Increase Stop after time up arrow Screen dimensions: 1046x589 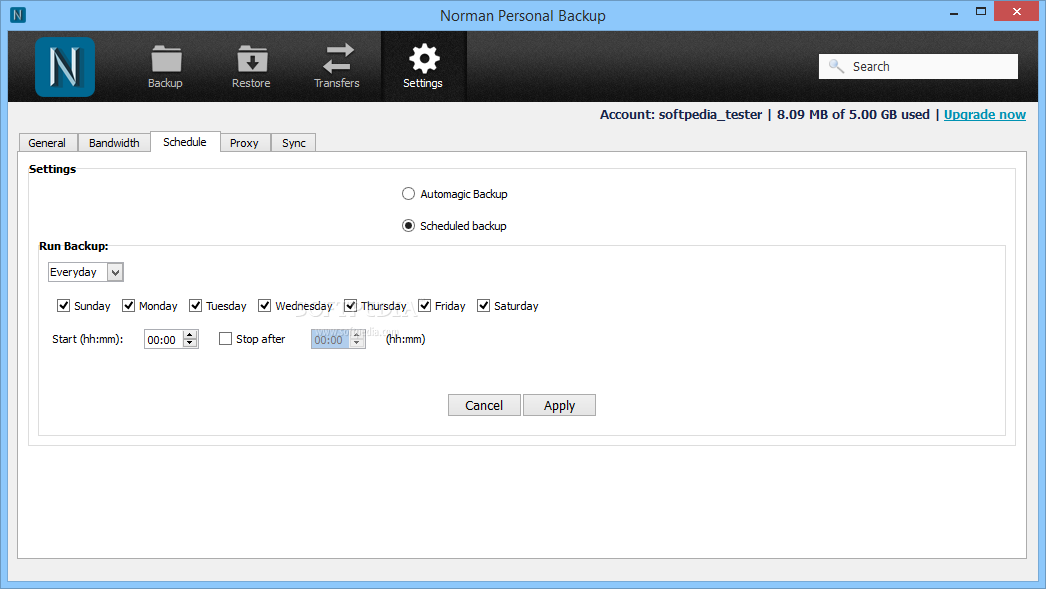click(x=358, y=335)
